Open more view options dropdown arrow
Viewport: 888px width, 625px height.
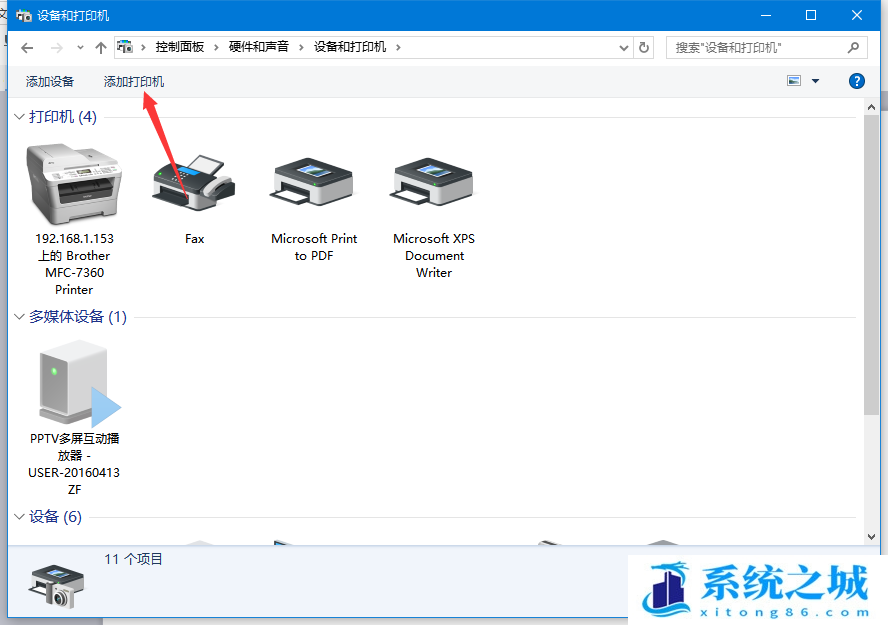[816, 81]
